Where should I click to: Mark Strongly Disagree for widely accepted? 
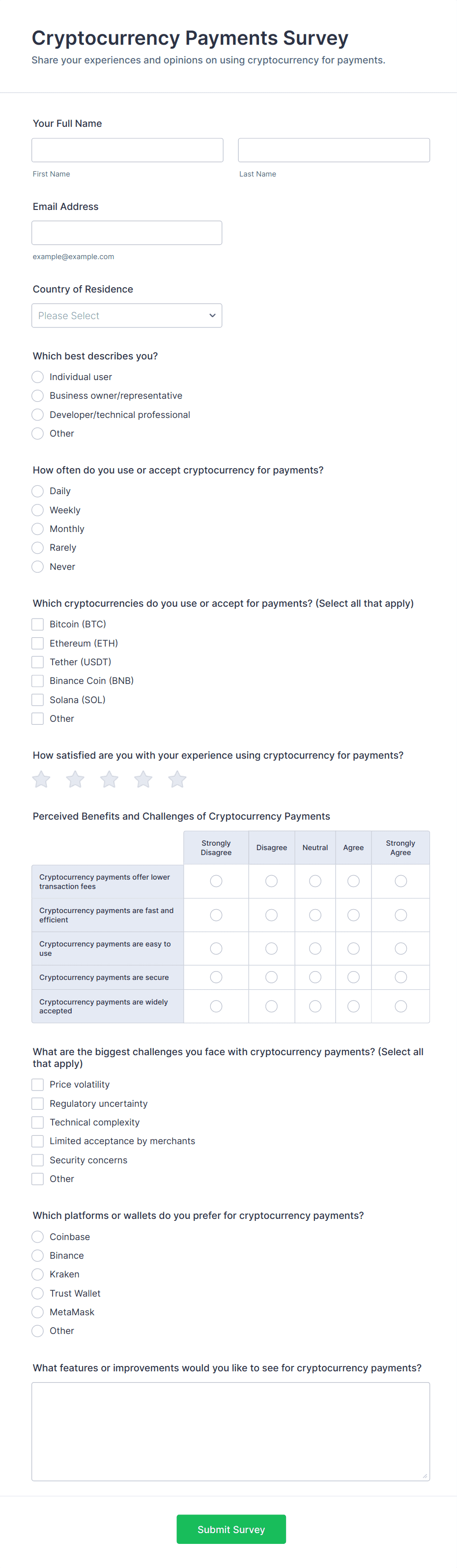click(216, 1006)
